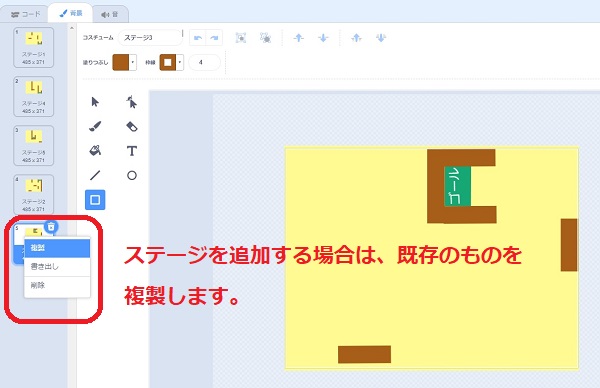Switch to the 背景 tab
The image size is (600, 388).
coord(70,13)
